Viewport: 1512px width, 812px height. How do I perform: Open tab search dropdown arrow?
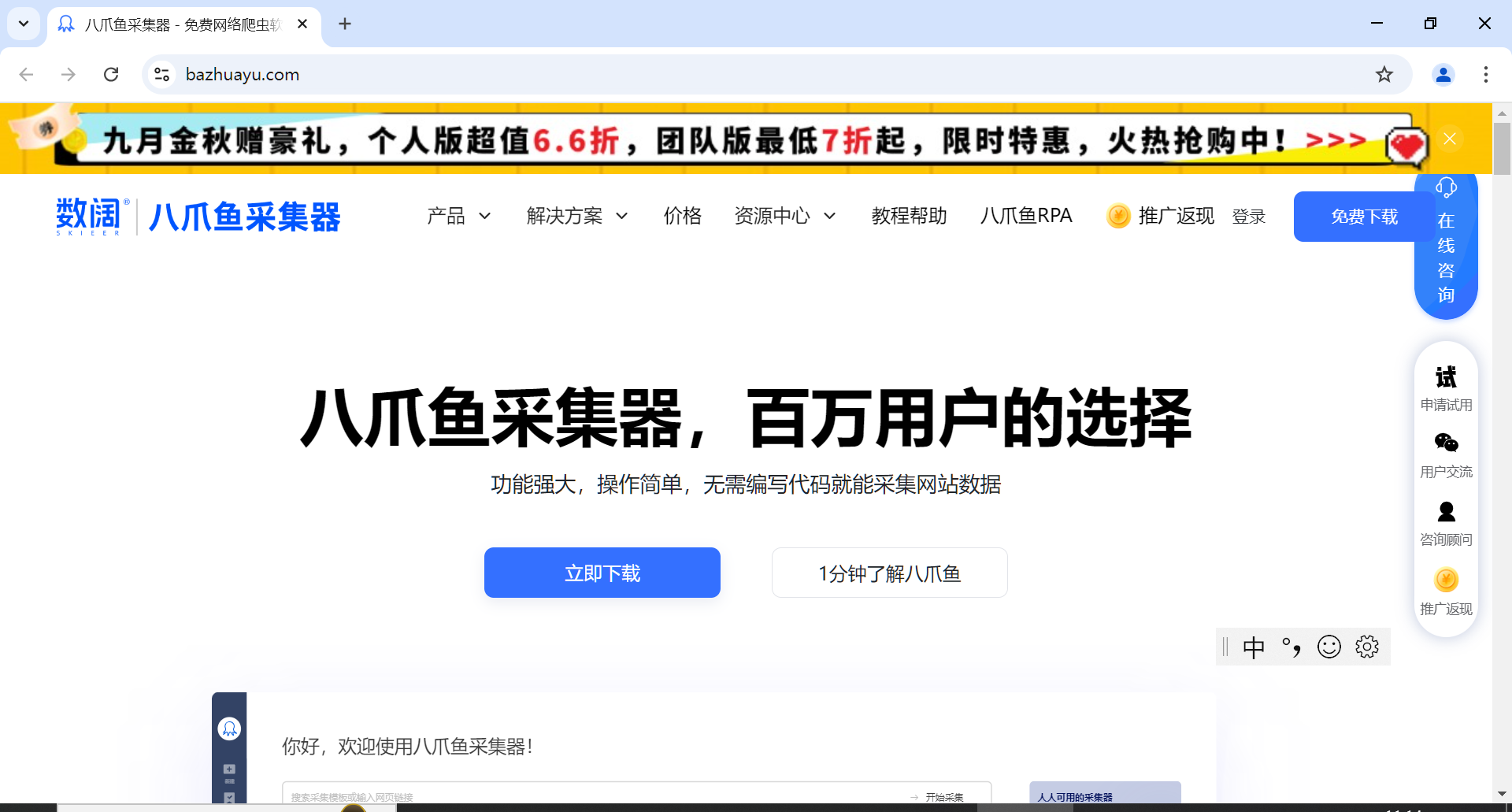pyautogui.click(x=24, y=24)
